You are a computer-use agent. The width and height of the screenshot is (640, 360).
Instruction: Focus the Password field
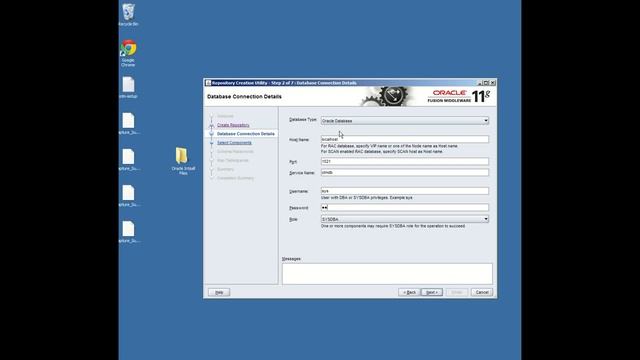coord(404,207)
